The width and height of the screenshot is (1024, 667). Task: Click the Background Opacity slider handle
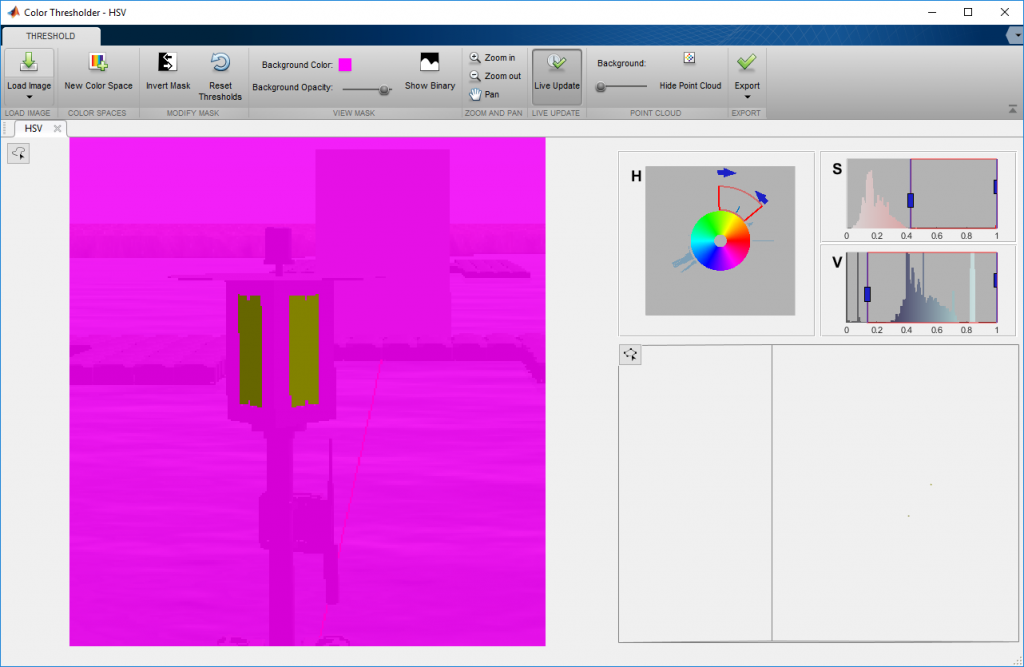[384, 88]
